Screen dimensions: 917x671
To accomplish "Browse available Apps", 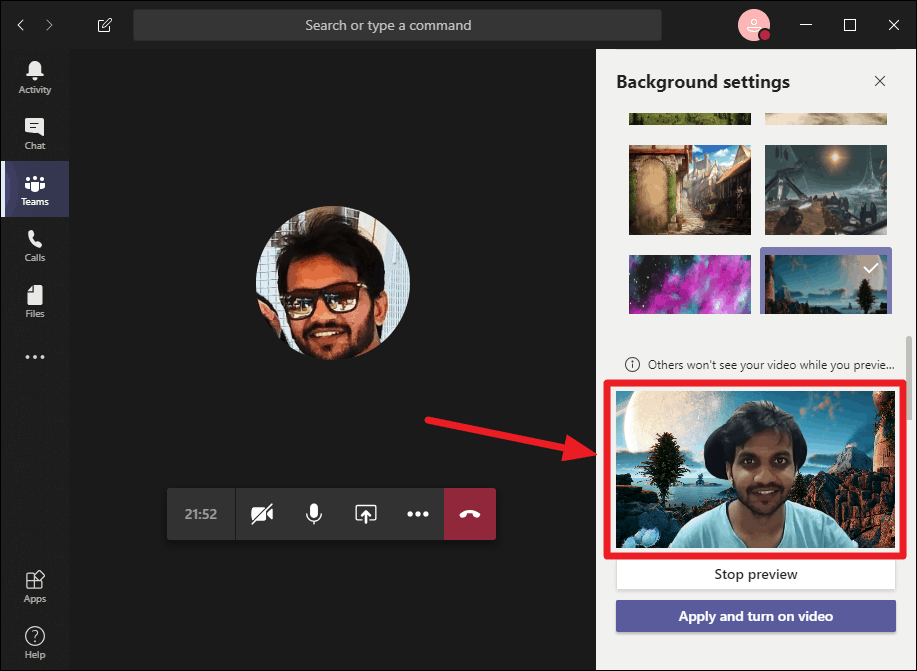I will pos(34,586).
